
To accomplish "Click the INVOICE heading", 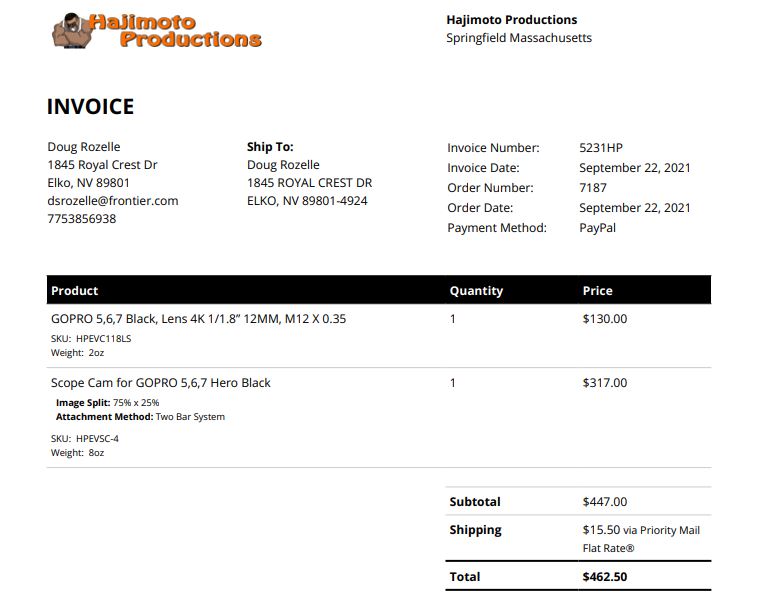I will [x=91, y=107].
